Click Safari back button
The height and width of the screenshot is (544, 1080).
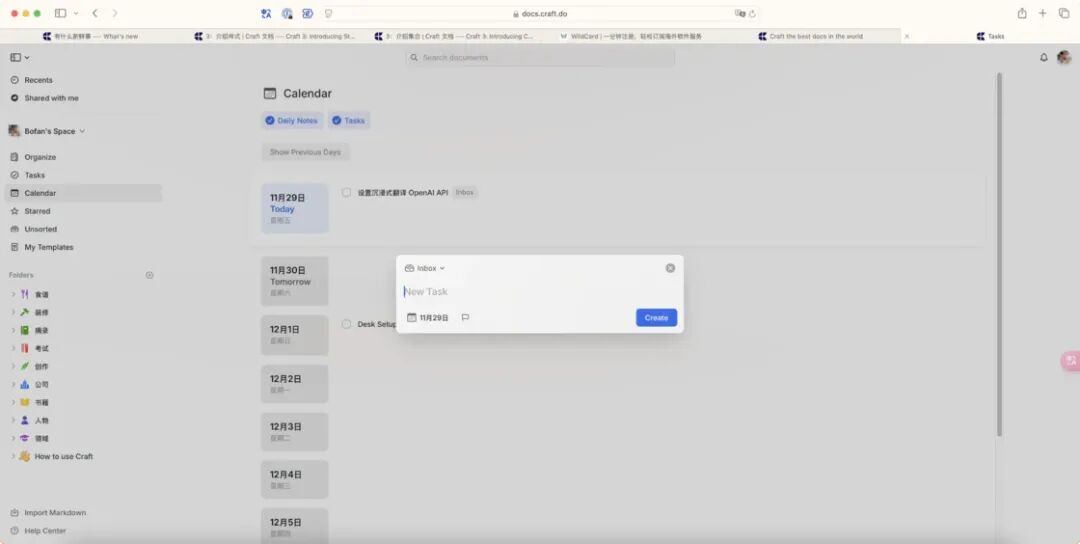click(x=95, y=13)
